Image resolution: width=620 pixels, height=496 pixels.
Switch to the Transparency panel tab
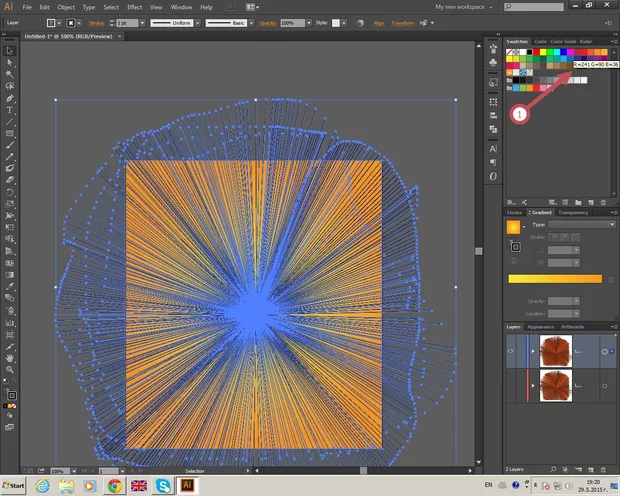coord(573,212)
